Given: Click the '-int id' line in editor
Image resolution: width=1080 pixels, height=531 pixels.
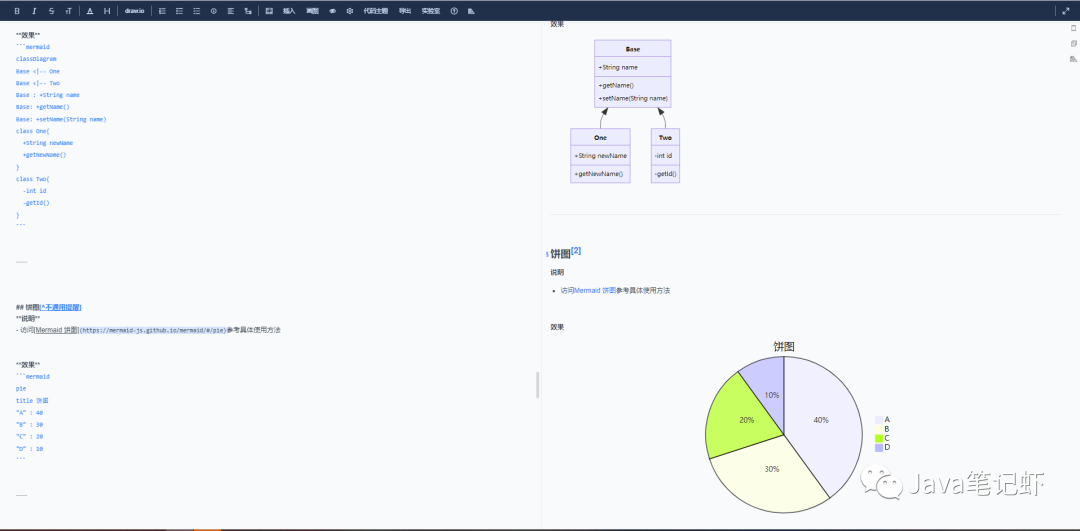Looking at the screenshot, I should tap(34, 191).
